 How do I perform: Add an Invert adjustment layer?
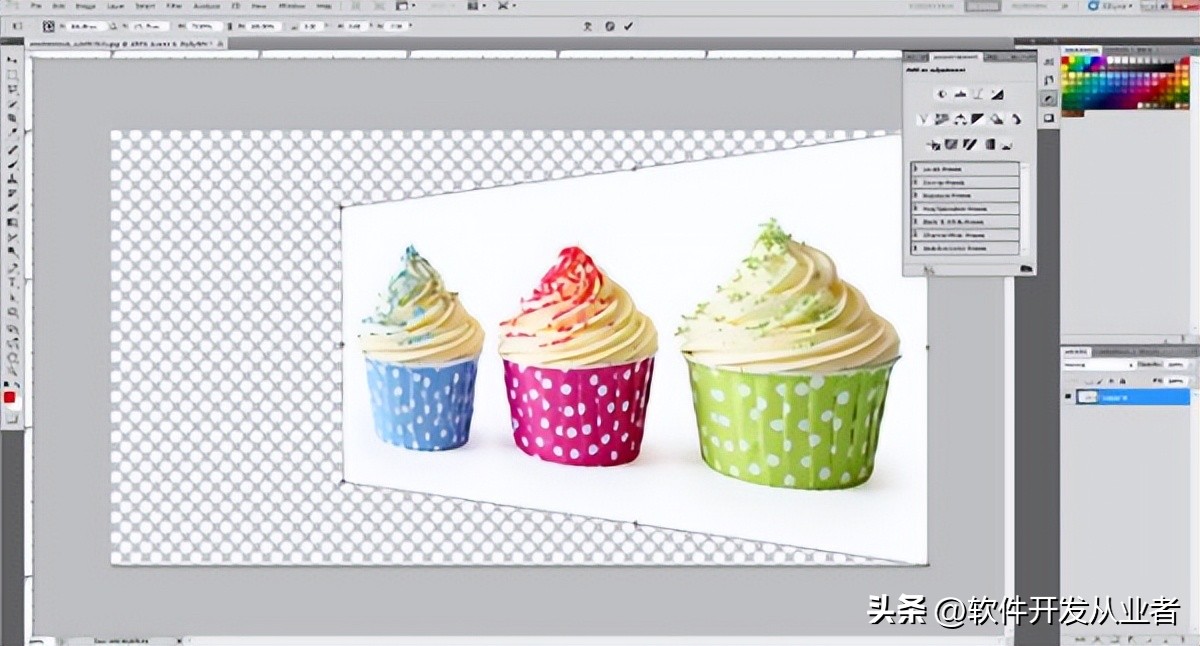933,144
